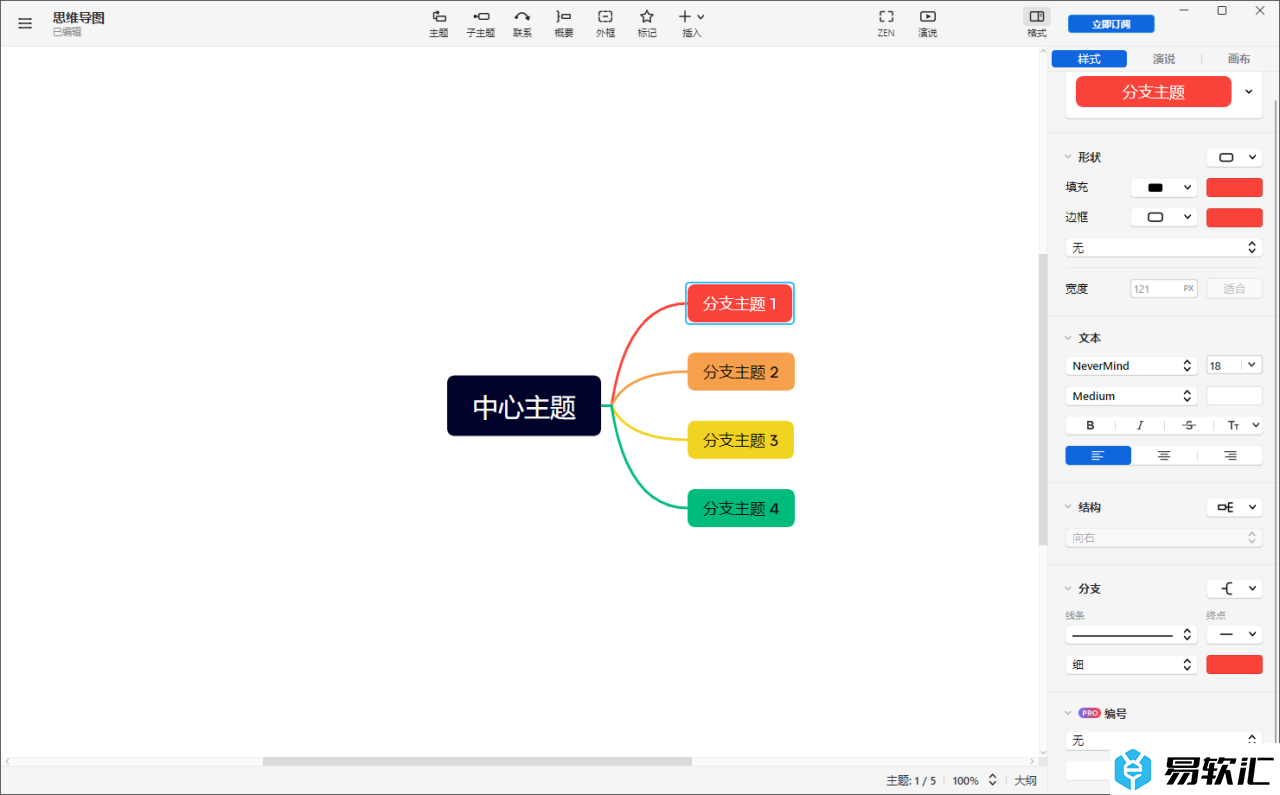The height and width of the screenshot is (795, 1280).
Task: Add a new topic with 主题 tool
Action: pos(439,23)
